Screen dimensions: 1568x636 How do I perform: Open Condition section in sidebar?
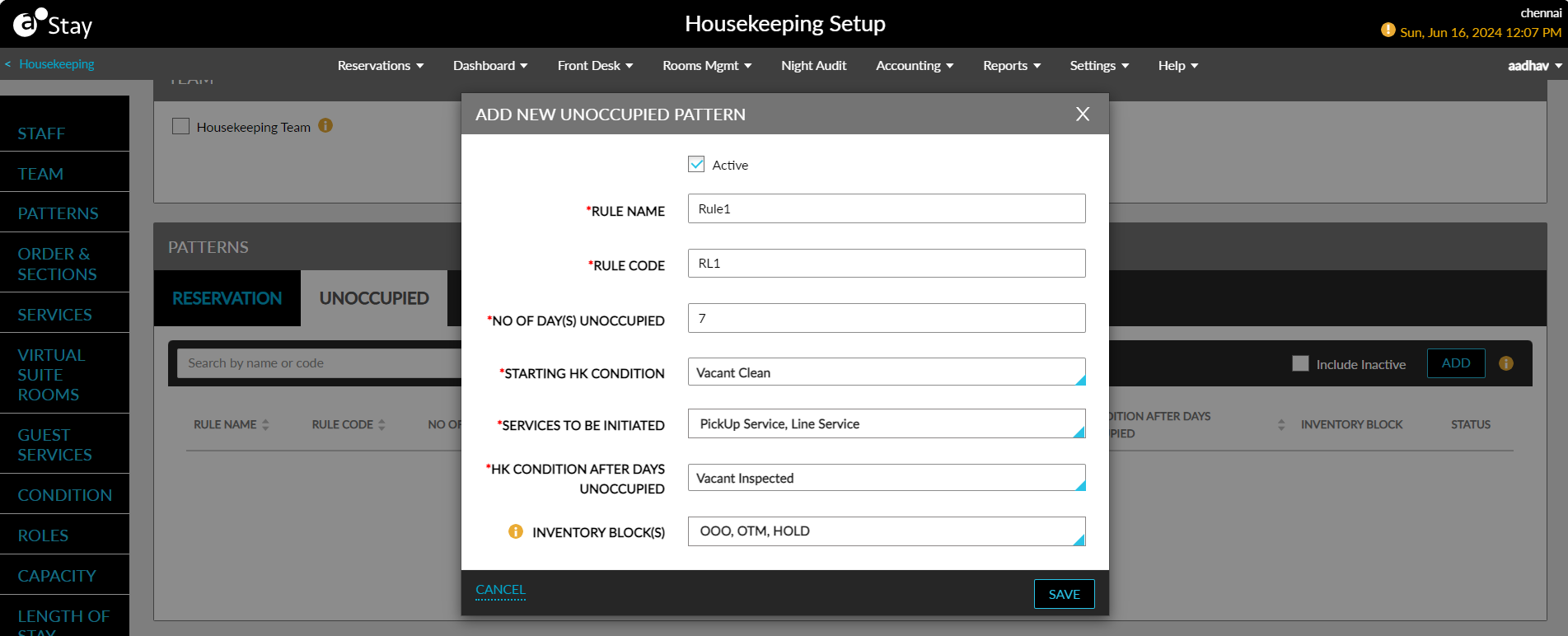pyautogui.click(x=64, y=495)
